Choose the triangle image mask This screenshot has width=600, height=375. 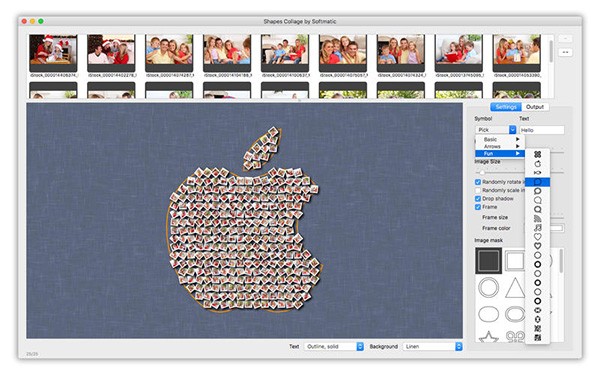(515, 288)
